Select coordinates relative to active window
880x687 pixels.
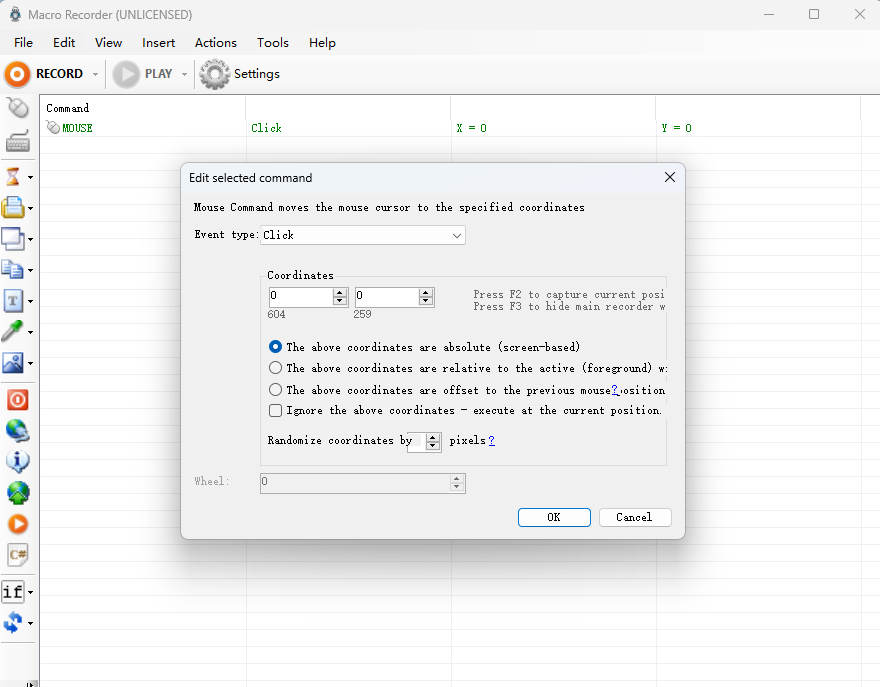(x=276, y=368)
